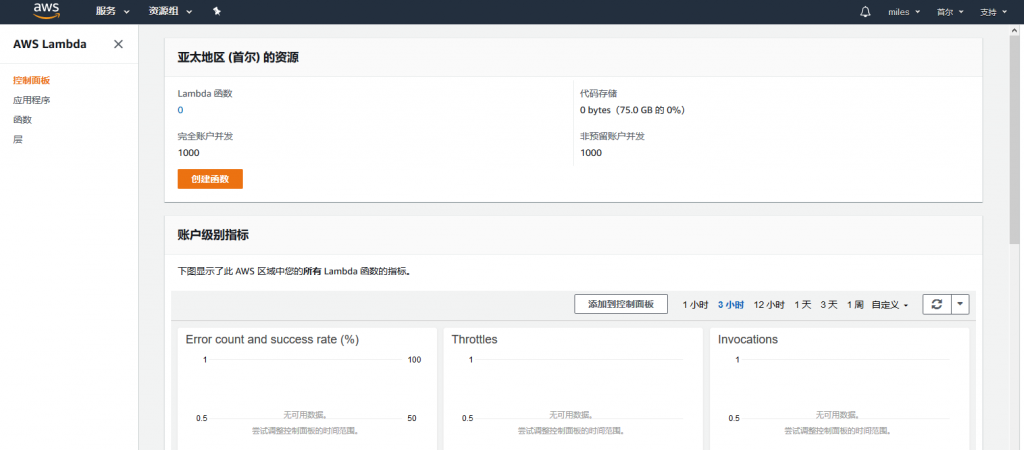1024x450 pixels.
Task: Expand the 资源组 resource groups menu
Action: coord(170,12)
